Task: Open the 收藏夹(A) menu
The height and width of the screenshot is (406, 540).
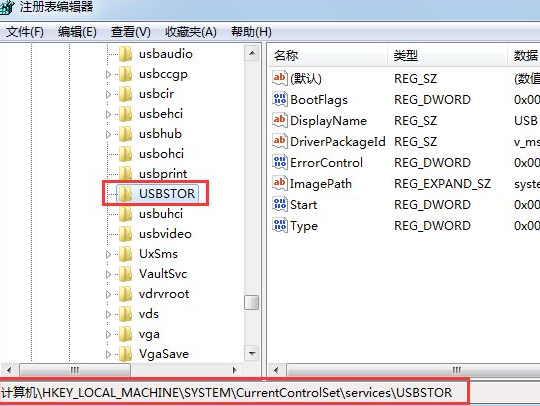Action: (191, 32)
